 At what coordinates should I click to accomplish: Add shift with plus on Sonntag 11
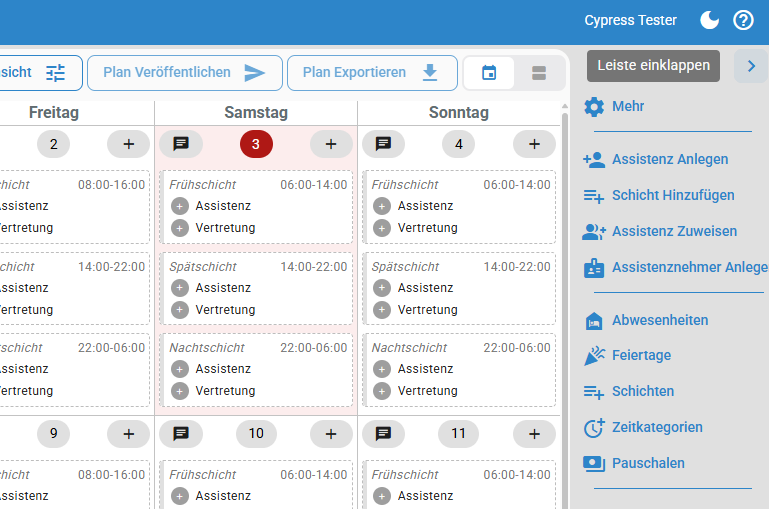coord(534,434)
